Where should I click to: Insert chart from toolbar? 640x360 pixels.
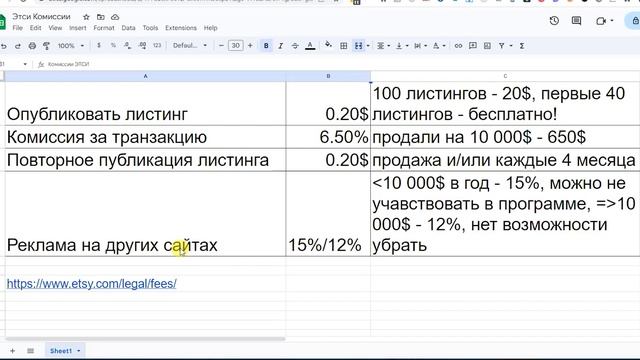pyautogui.click(x=487, y=46)
